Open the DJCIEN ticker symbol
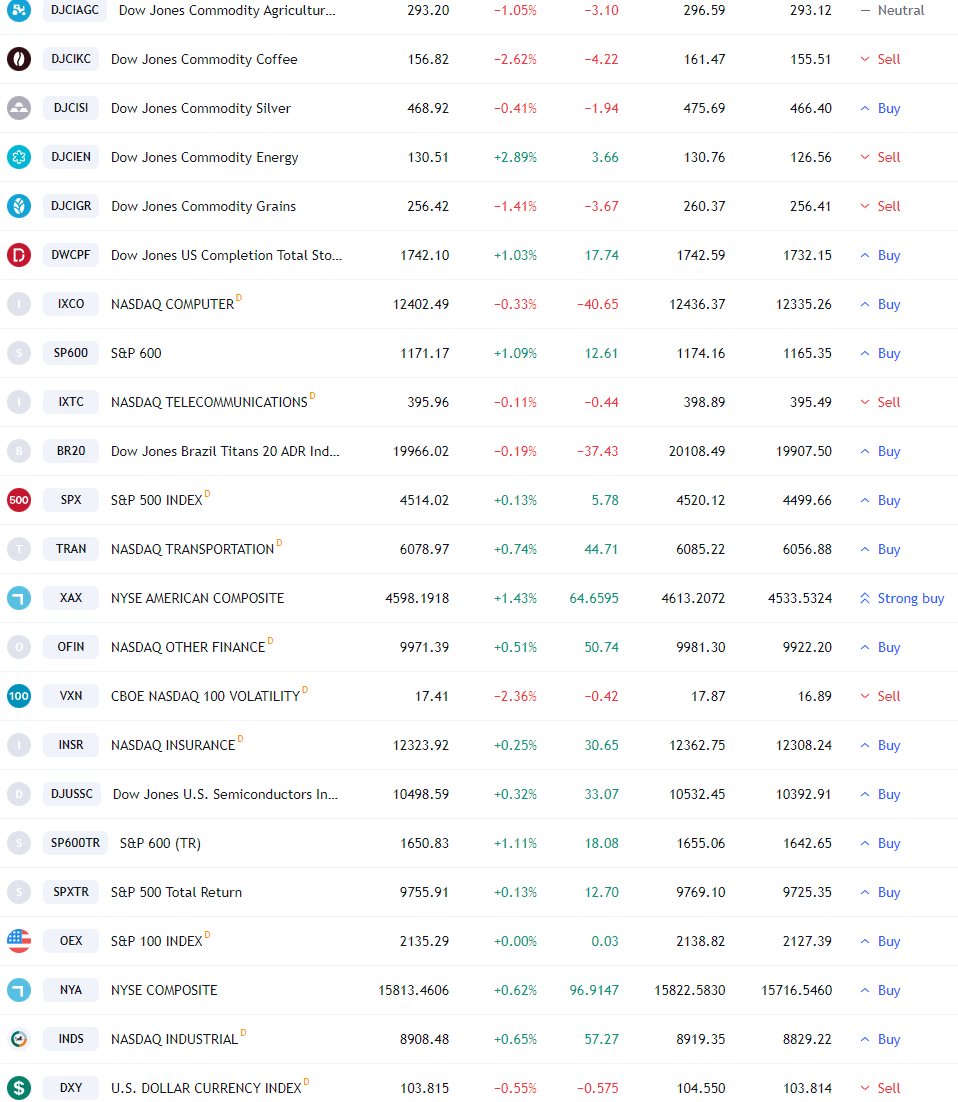Image resolution: width=958 pixels, height=1102 pixels. [71, 157]
